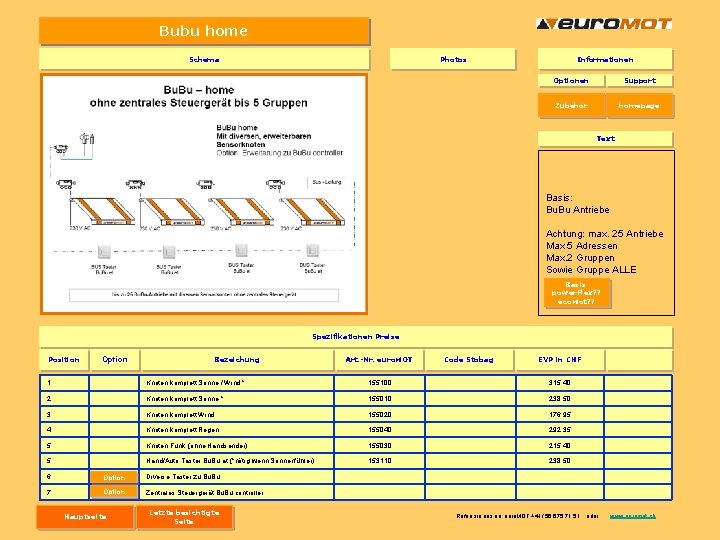Viewport: 720px width, 540px height.
Task: Follow the green website link at bottom right
Action: pyautogui.click(x=632, y=516)
